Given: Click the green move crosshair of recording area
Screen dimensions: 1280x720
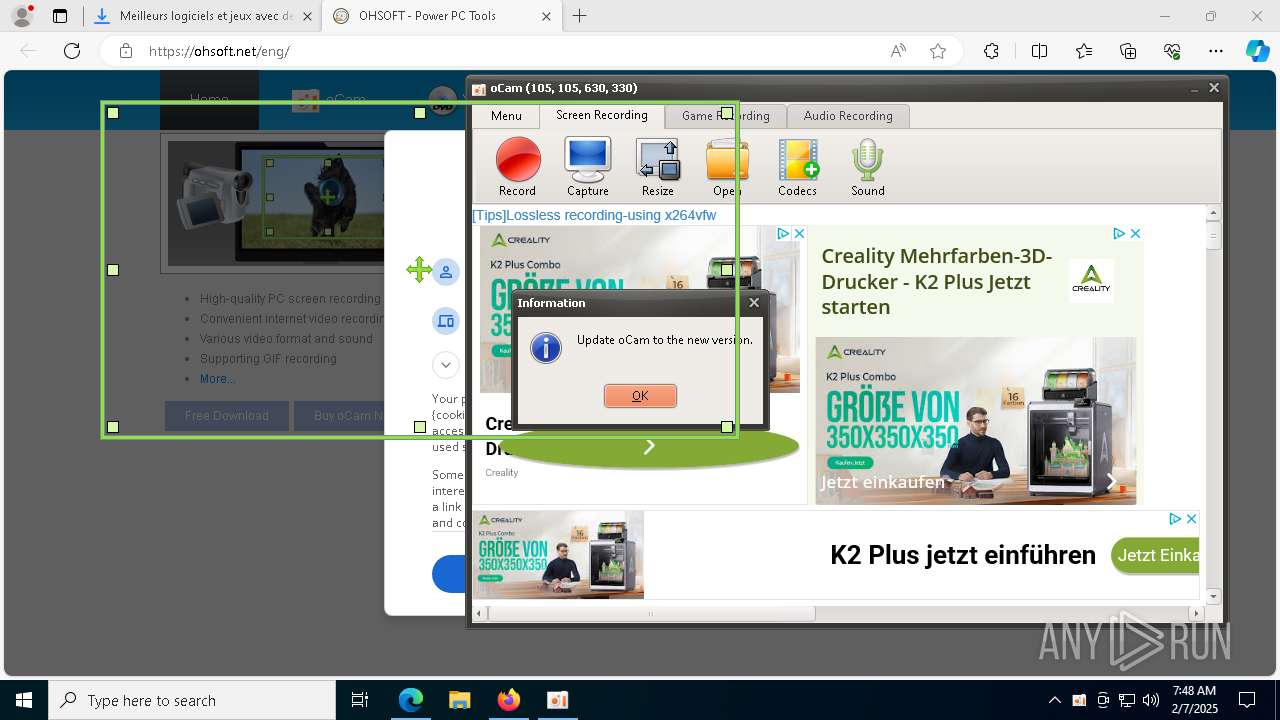Looking at the screenshot, I should tap(419, 270).
